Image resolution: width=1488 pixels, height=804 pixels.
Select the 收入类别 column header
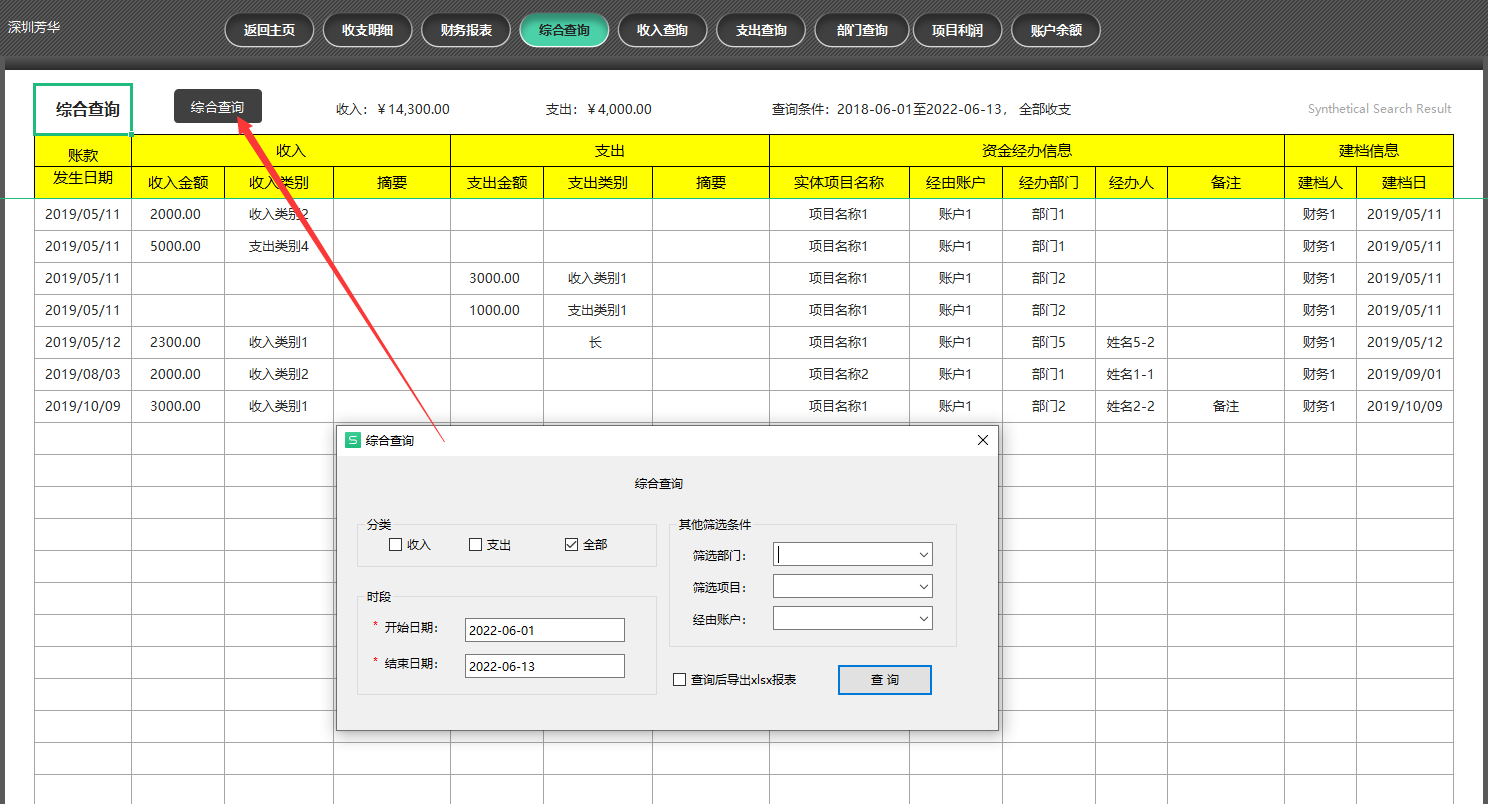279,182
